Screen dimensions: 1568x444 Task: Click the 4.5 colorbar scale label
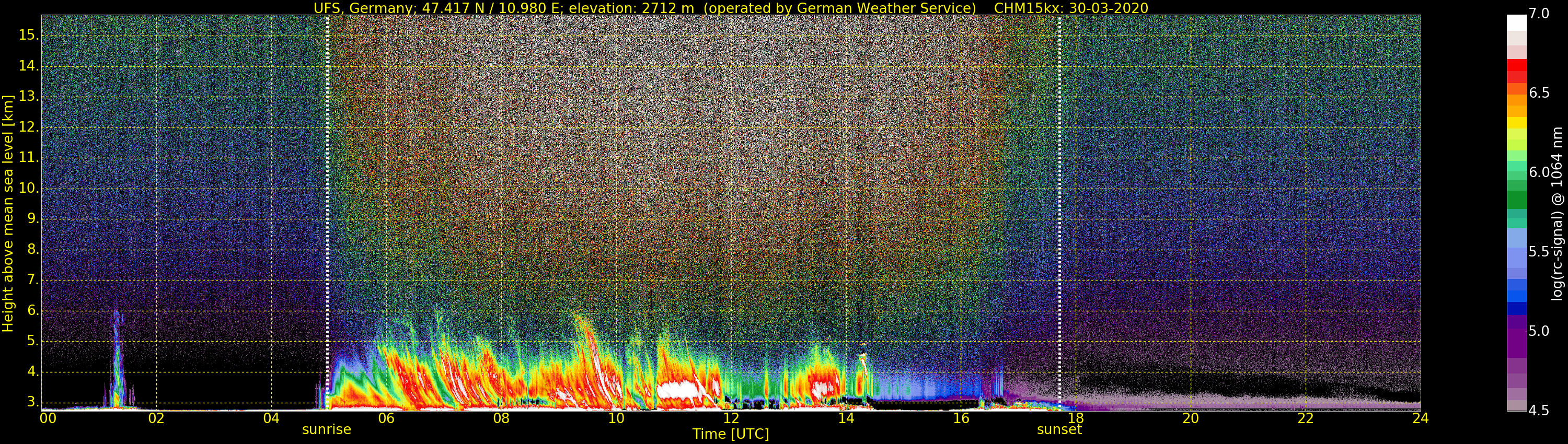(1539, 411)
